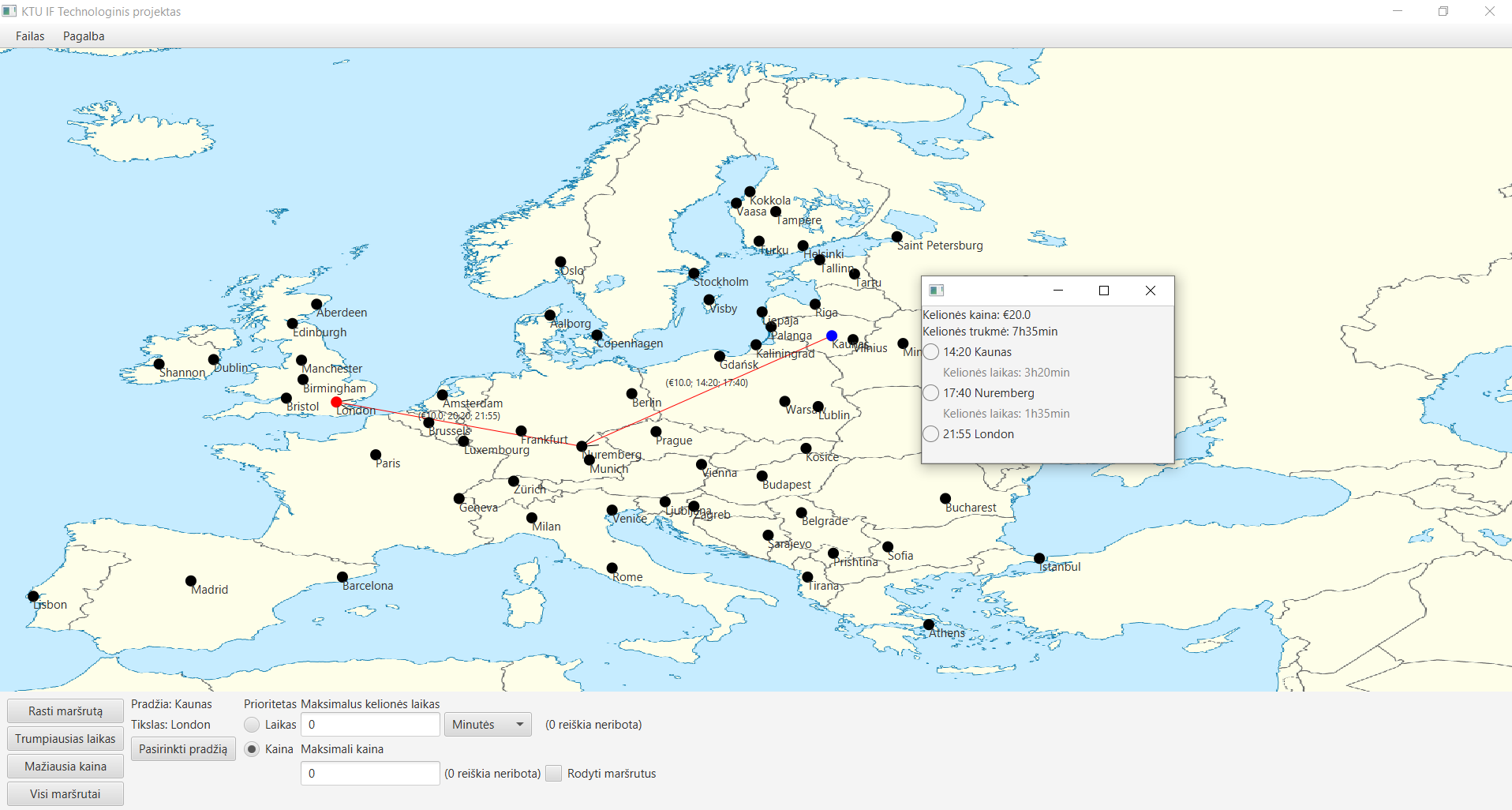Maximize the trip details popup window
This screenshot has height=810, width=1512.
[x=1104, y=291]
